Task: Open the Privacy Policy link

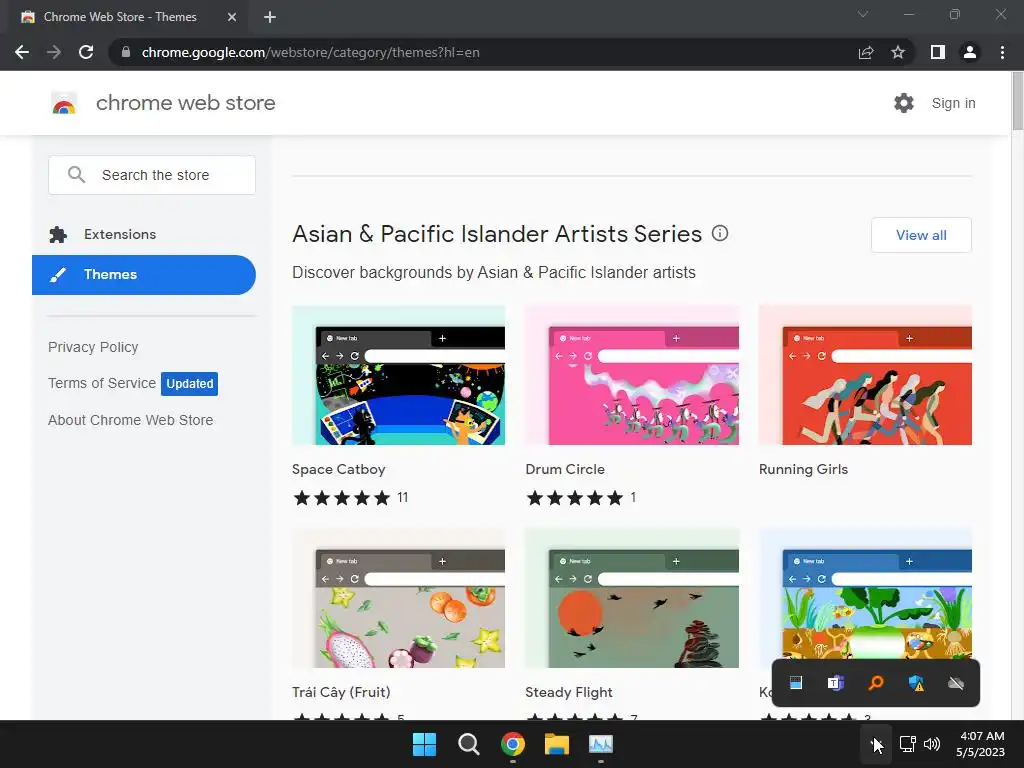Action: click(x=93, y=347)
